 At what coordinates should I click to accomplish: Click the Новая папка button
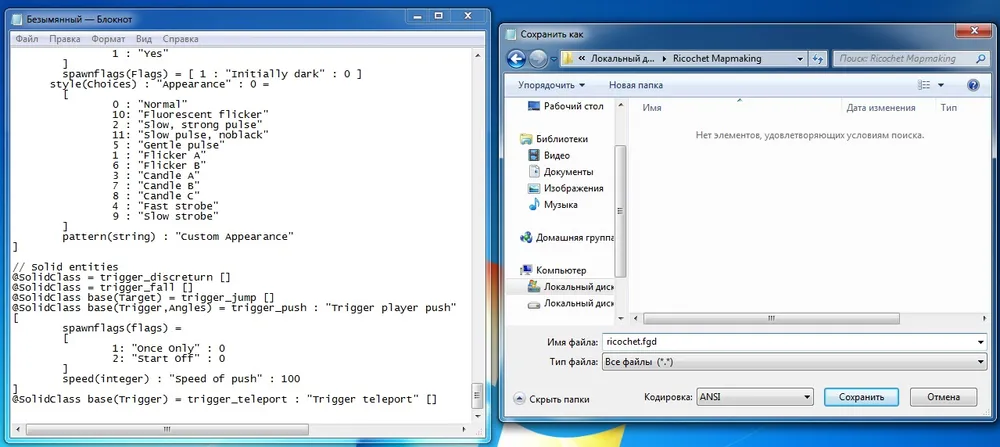[636, 85]
